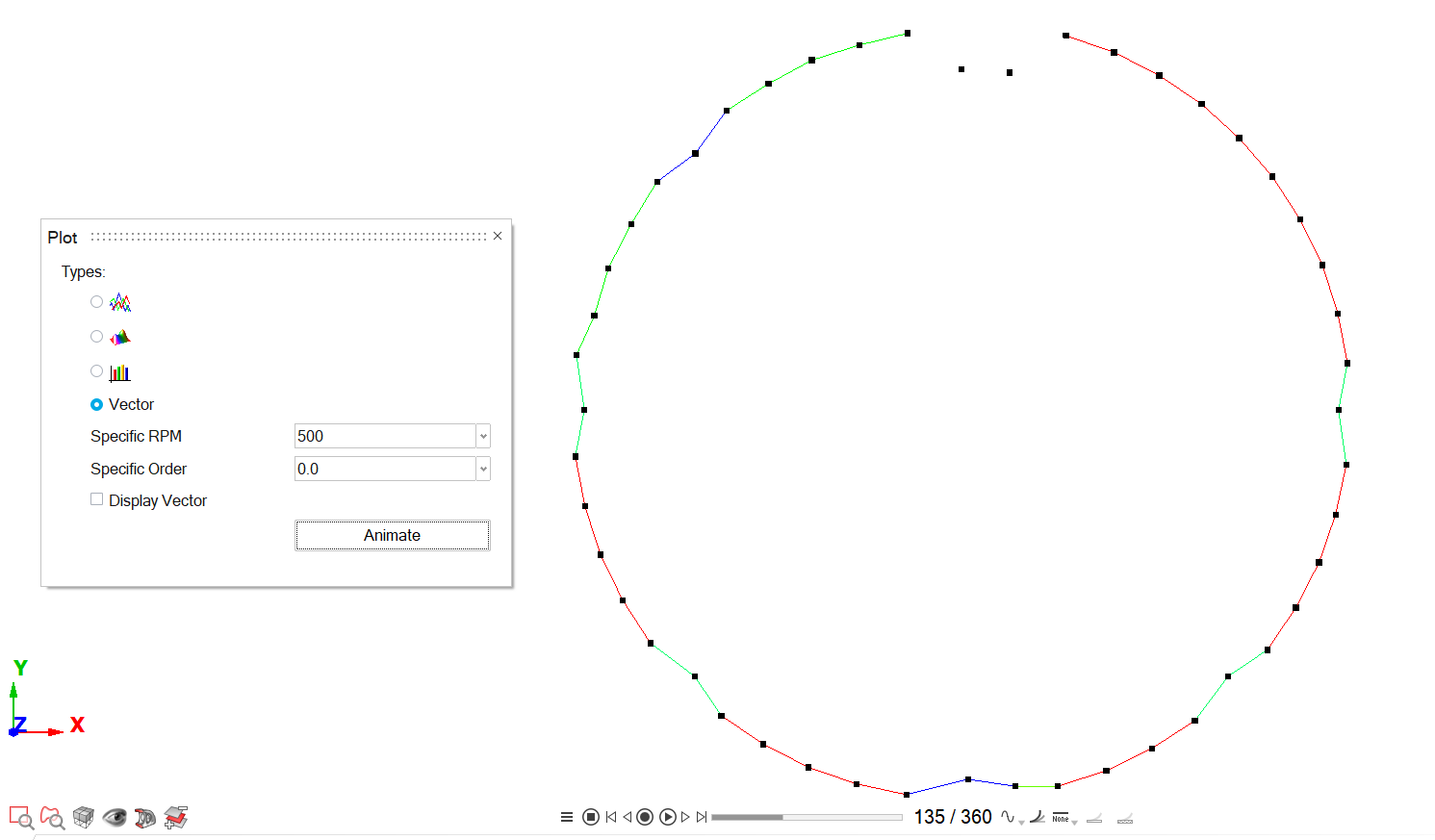The image size is (1435, 840).
Task: Click the rectangle zoom (box find) icon
Action: (x=21, y=818)
